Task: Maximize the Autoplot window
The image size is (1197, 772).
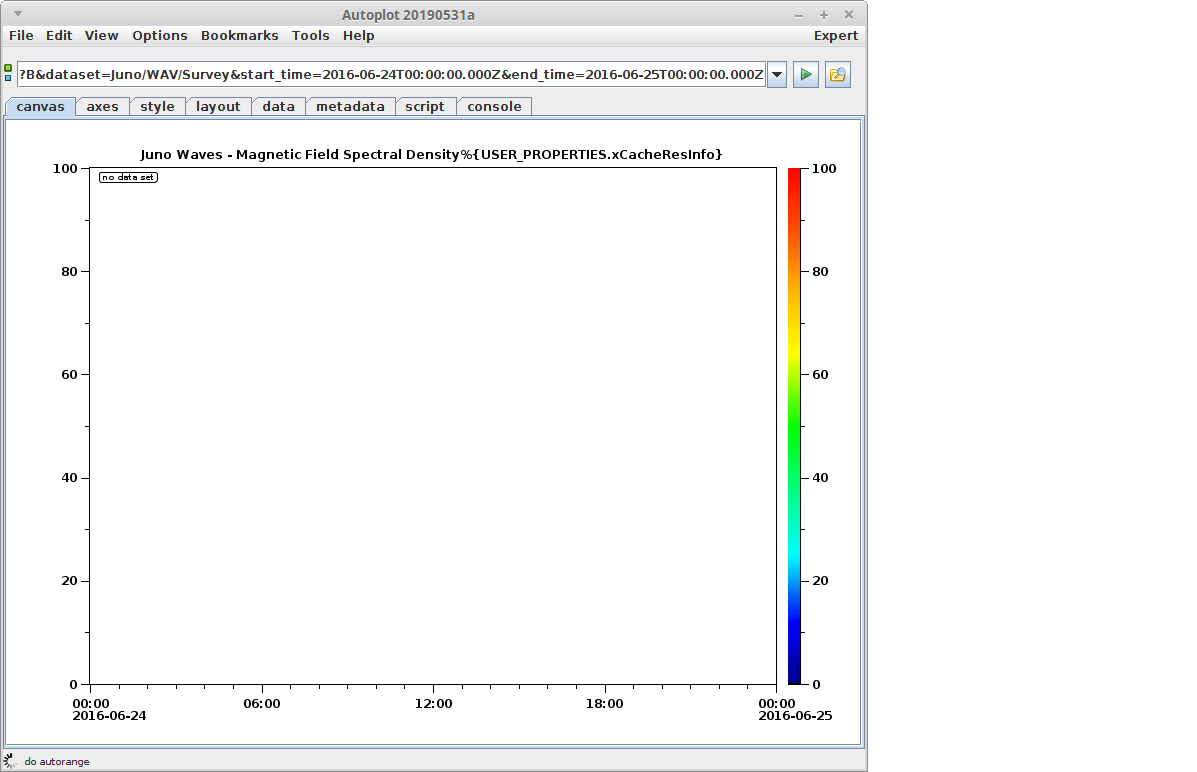Action: (824, 15)
